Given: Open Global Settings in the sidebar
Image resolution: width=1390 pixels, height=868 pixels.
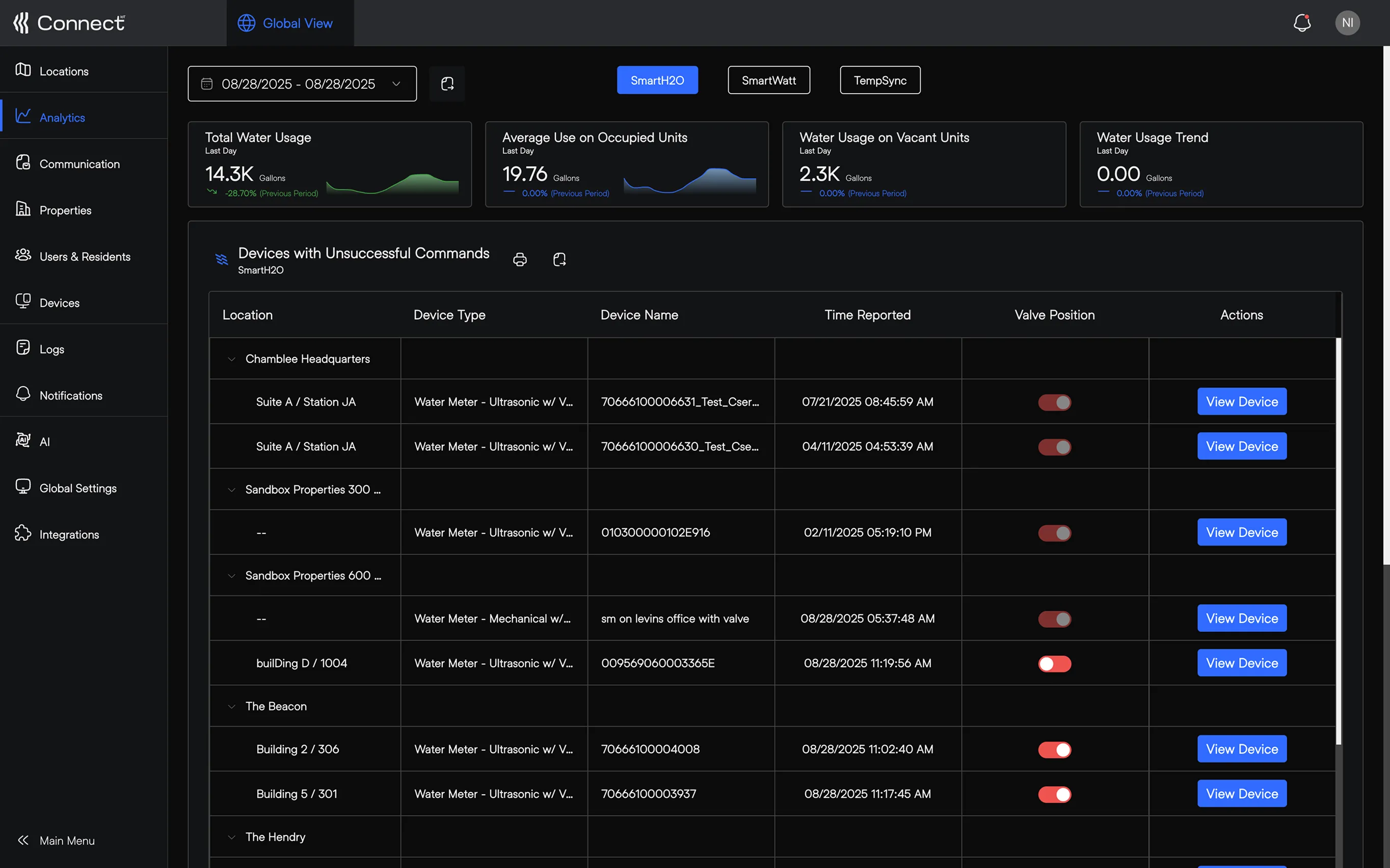Looking at the screenshot, I should (x=77, y=488).
